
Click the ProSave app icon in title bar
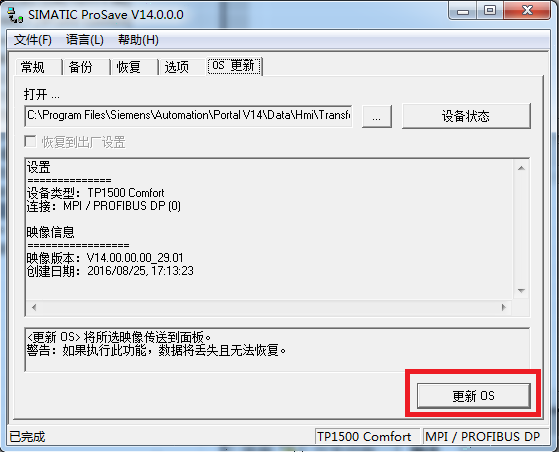15,15
